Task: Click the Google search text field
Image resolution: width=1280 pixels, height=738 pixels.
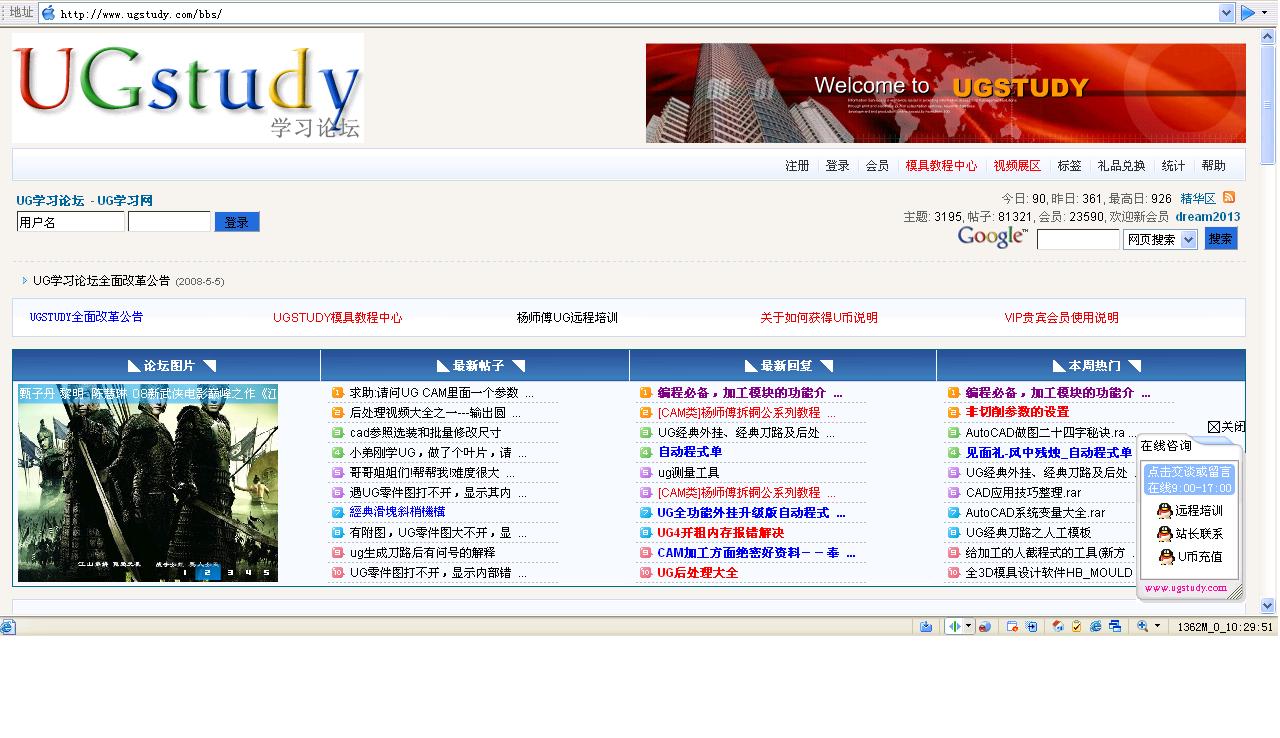Action: [1078, 239]
